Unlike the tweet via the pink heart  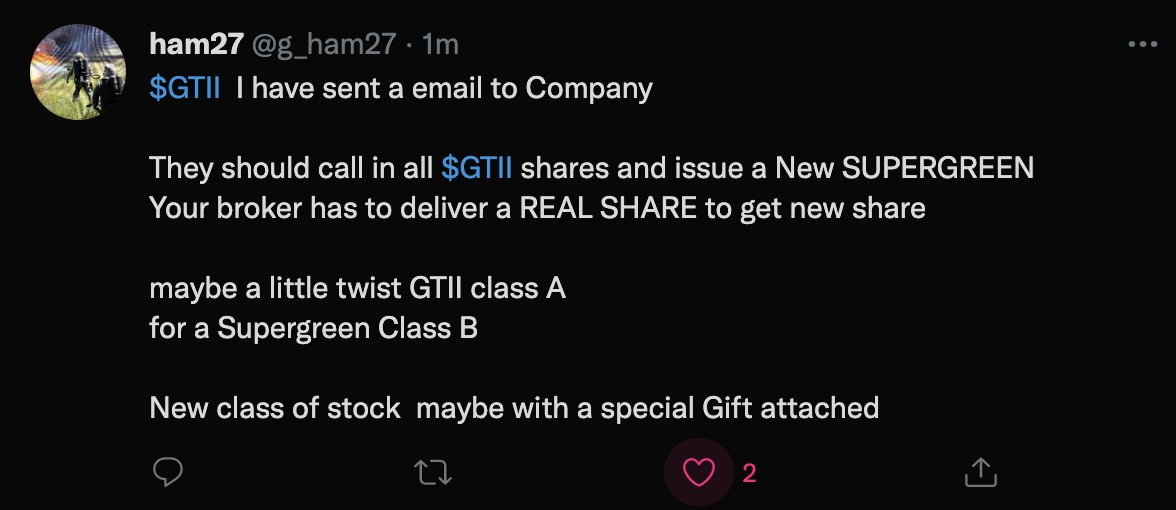(699, 472)
